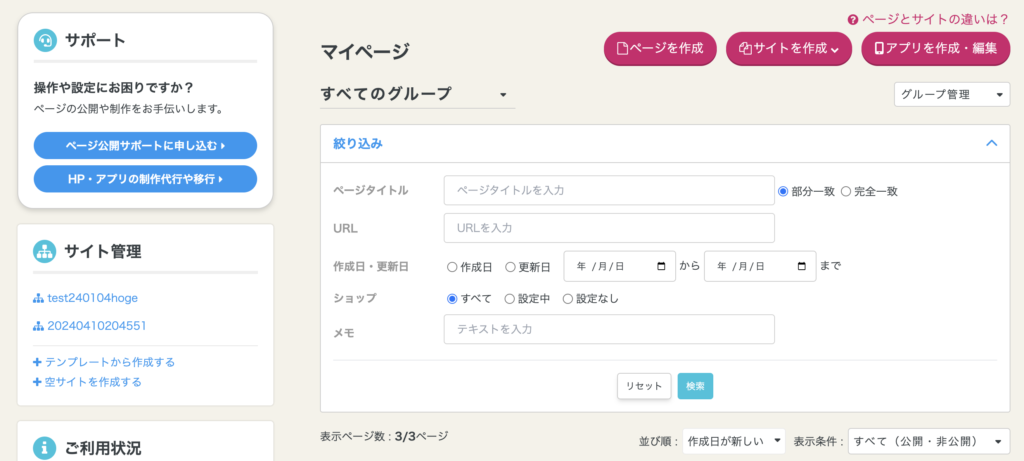Click the question mark help icon
1024x461 pixels.
(x=853, y=19)
